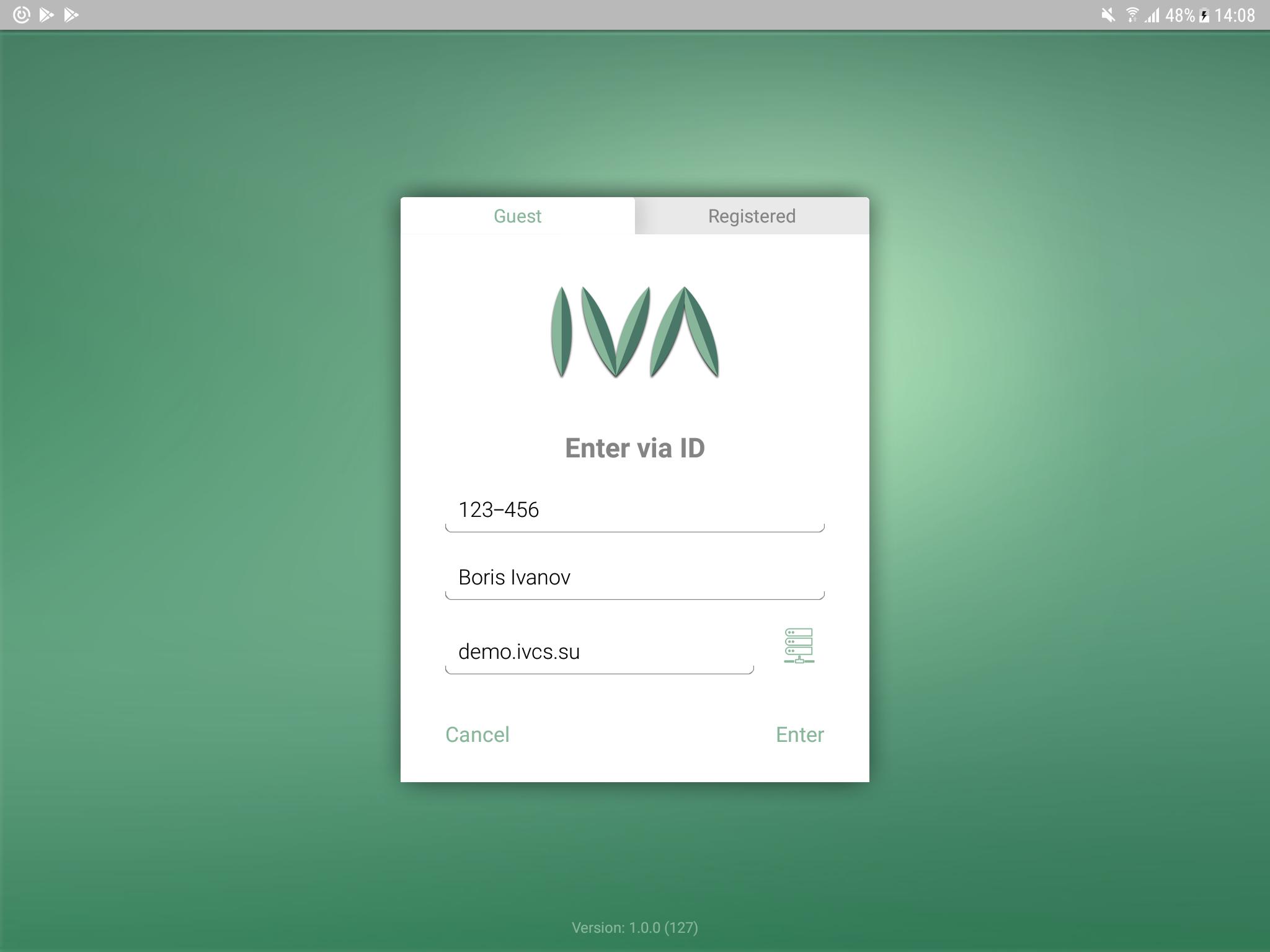
Task: Switch to the Registered tab
Action: click(752, 216)
